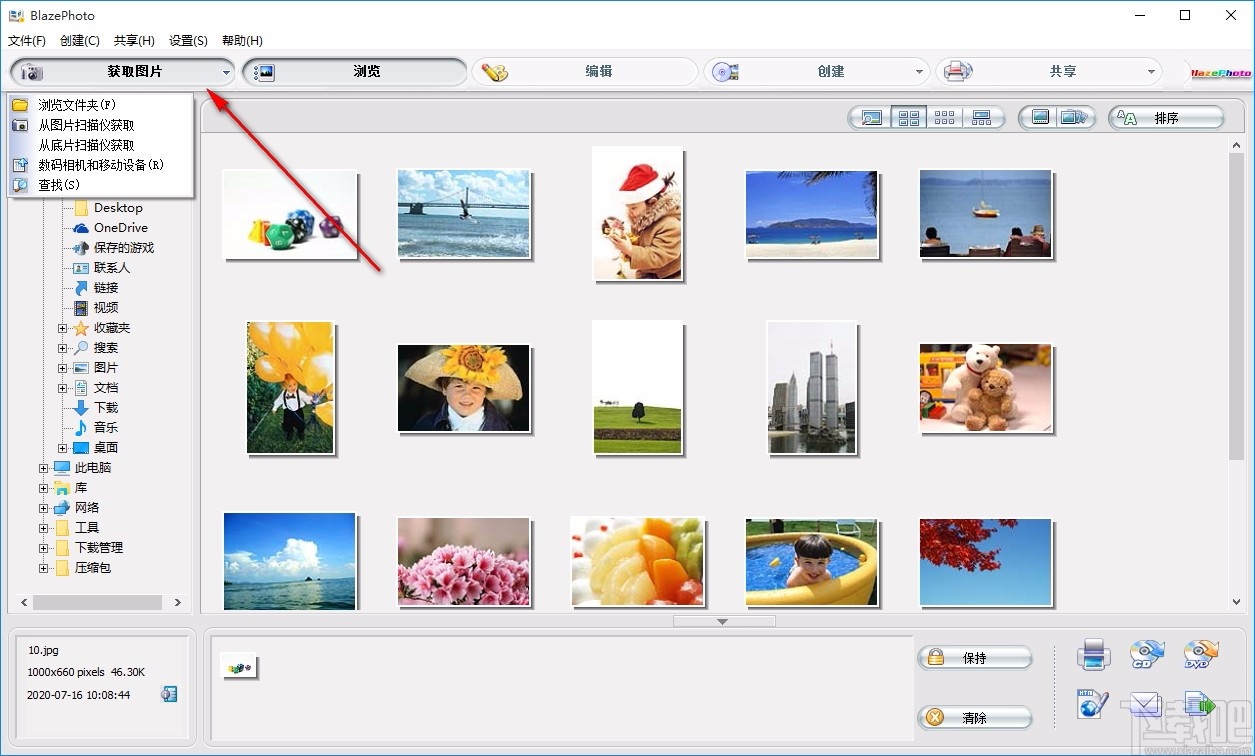The image size is (1255, 756).
Task: Open the 文件 menu
Action: [26, 40]
